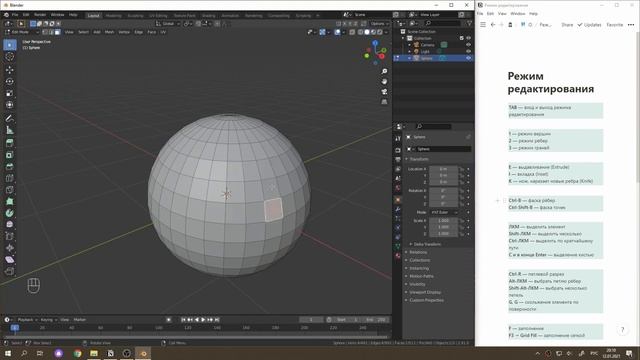The width and height of the screenshot is (640, 360).
Task: Open Blender from the Windows taskbar
Action: click(x=143, y=353)
